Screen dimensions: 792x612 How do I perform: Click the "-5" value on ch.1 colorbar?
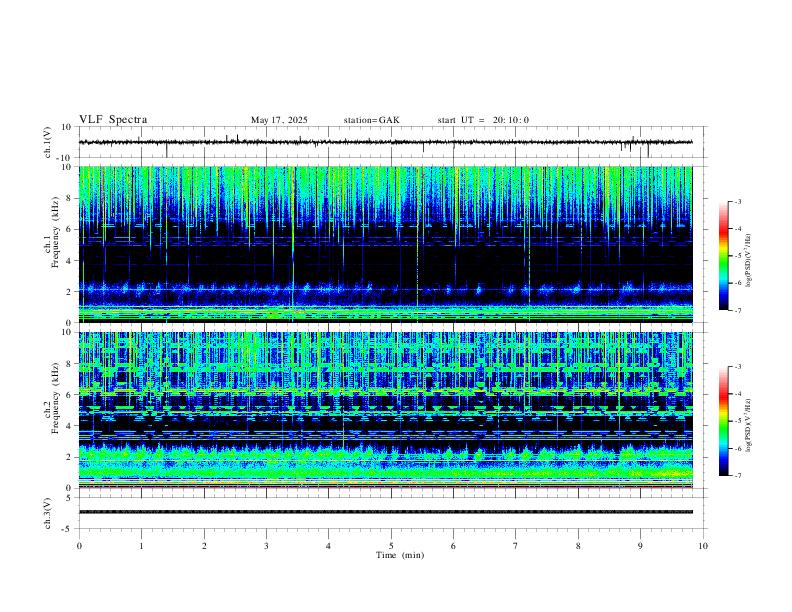[737, 256]
